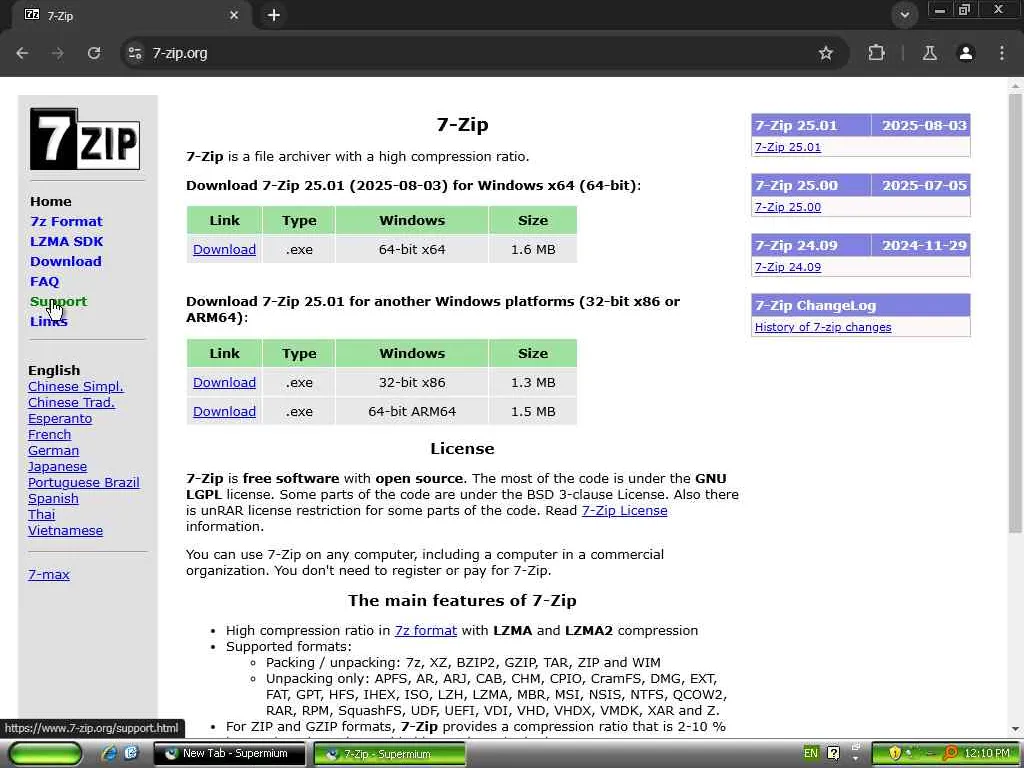Click the page vertical scrollbar thumb
Screen dimensions: 1024x768
(x=1016, y=313)
